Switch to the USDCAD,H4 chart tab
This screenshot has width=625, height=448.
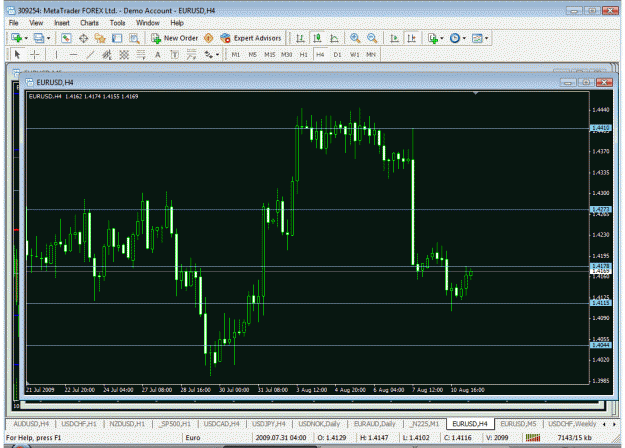click(222, 424)
